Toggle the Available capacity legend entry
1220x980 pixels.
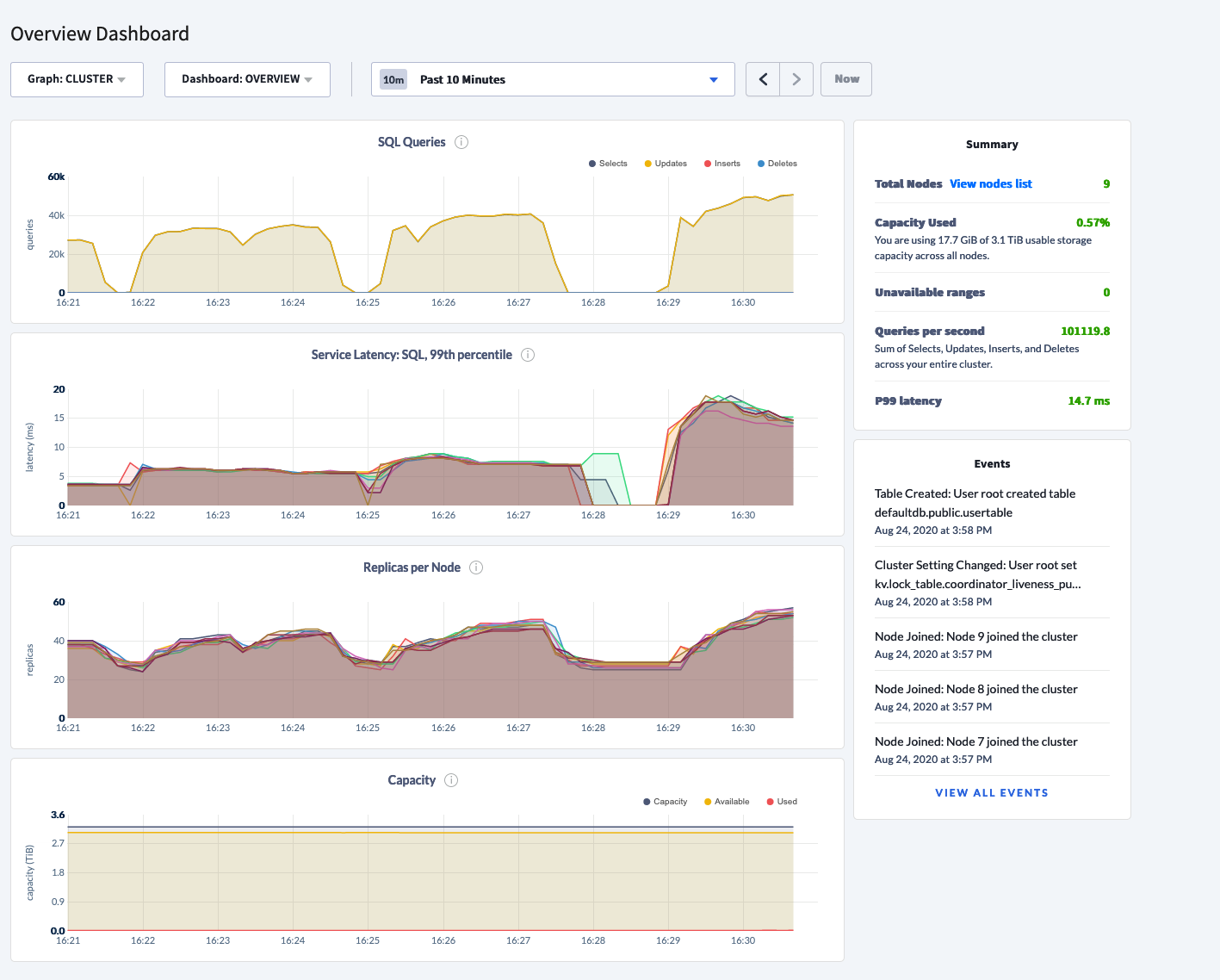[x=727, y=802]
